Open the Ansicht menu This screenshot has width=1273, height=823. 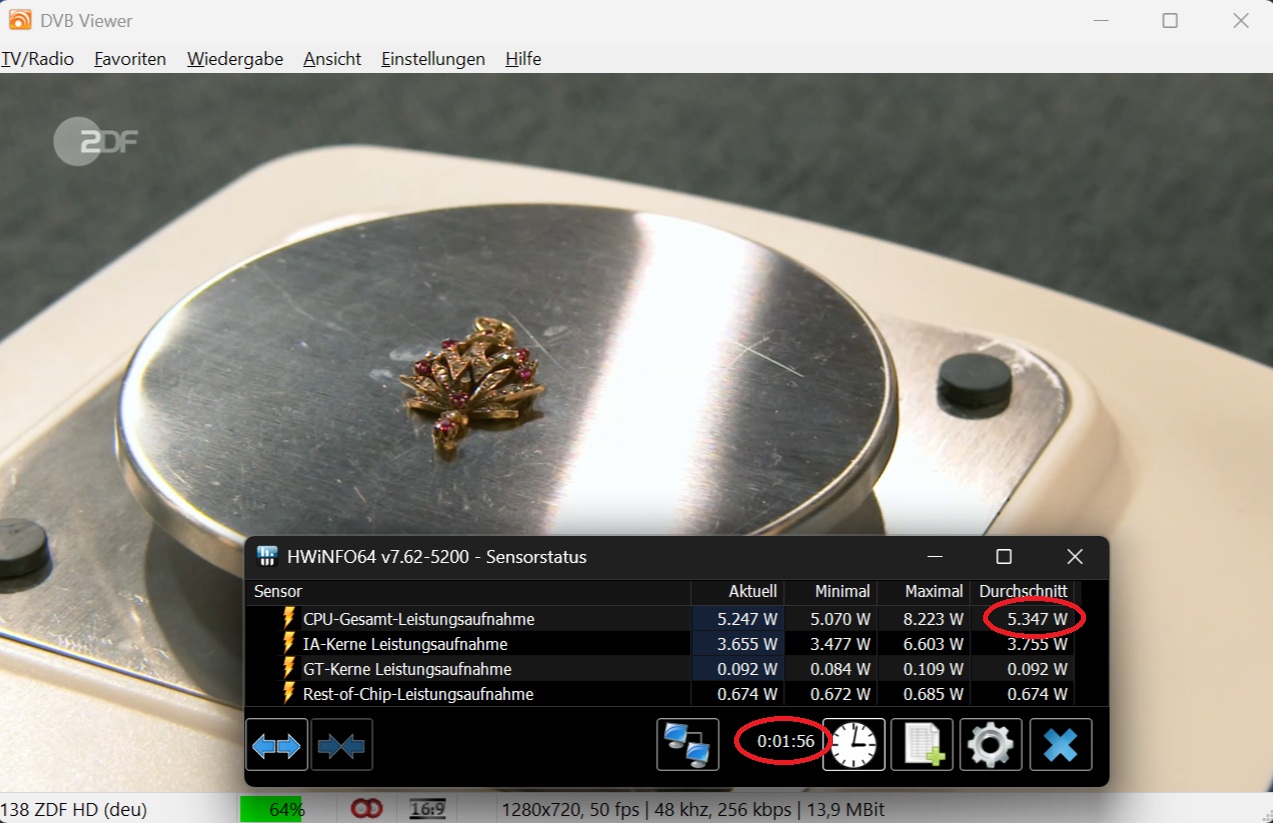click(x=332, y=59)
